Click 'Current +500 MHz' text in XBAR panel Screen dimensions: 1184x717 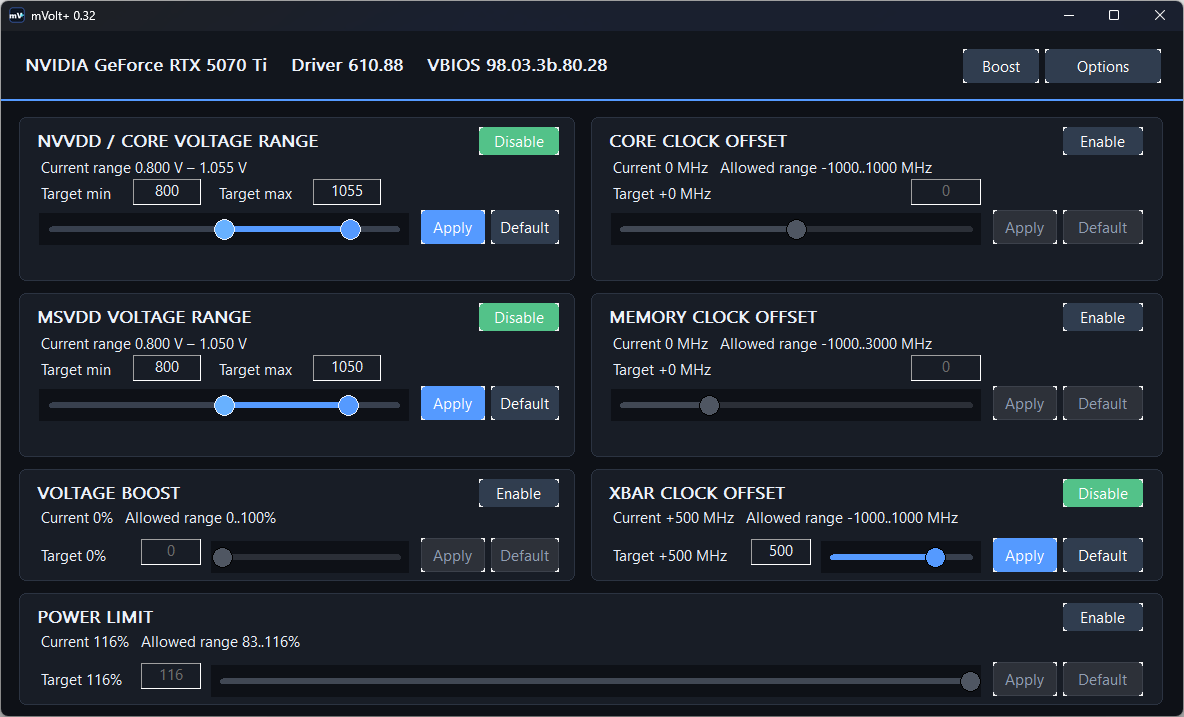point(674,518)
